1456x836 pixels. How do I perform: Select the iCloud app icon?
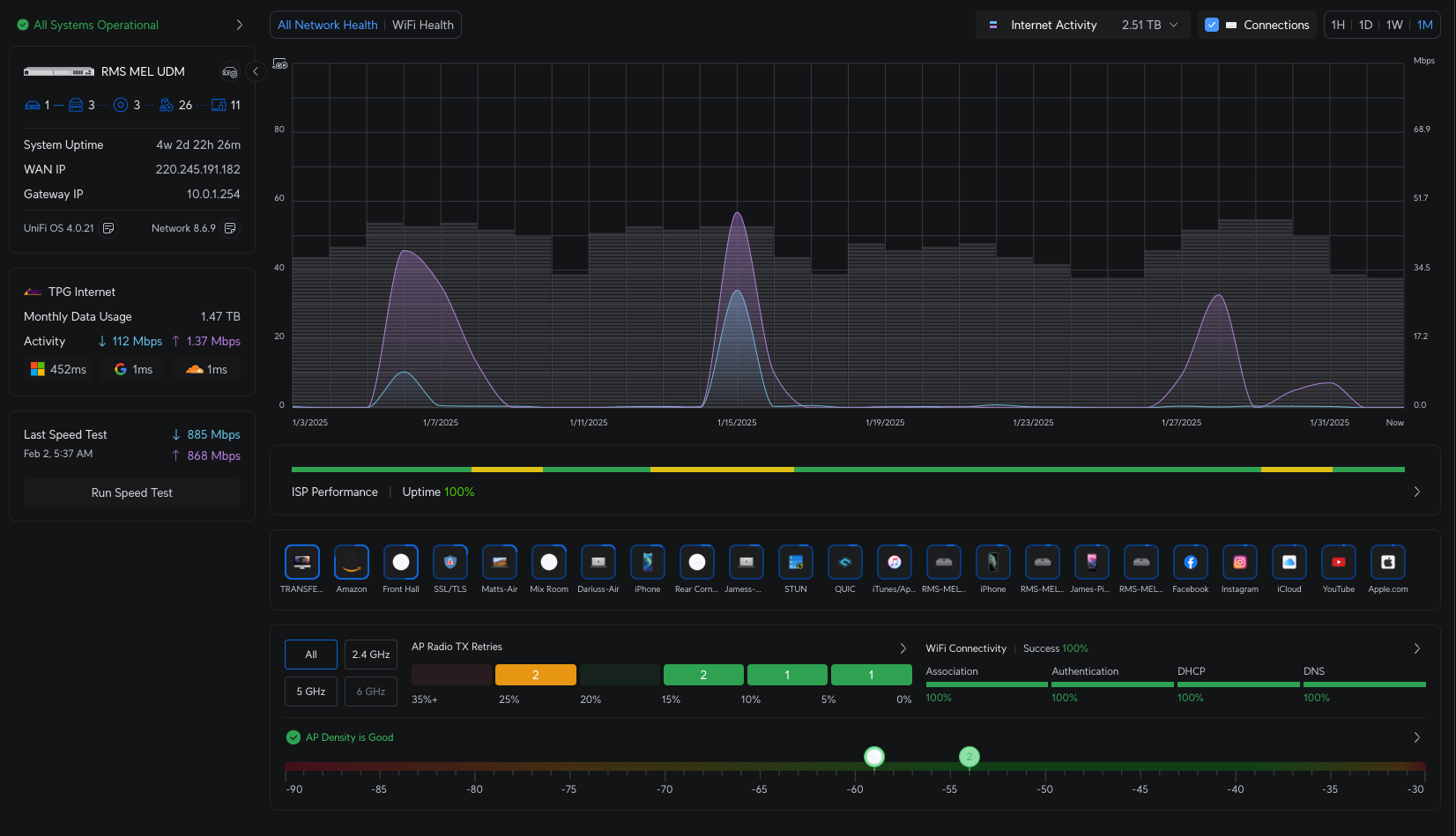point(1289,562)
